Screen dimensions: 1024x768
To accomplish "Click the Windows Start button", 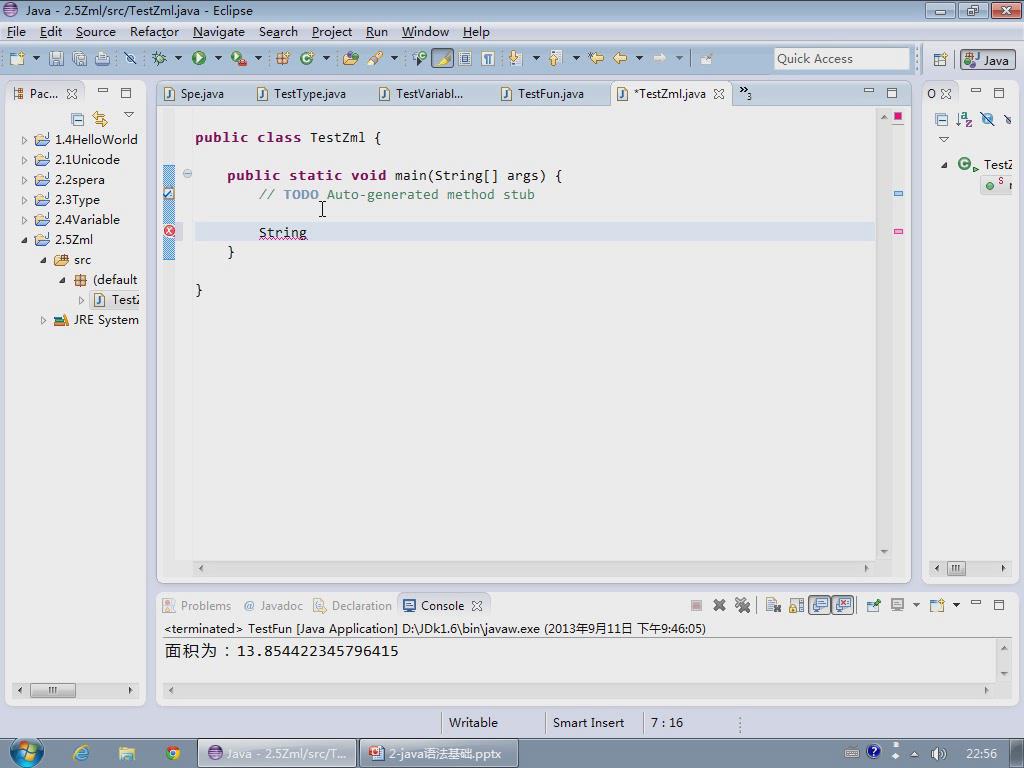I will pyautogui.click(x=26, y=752).
